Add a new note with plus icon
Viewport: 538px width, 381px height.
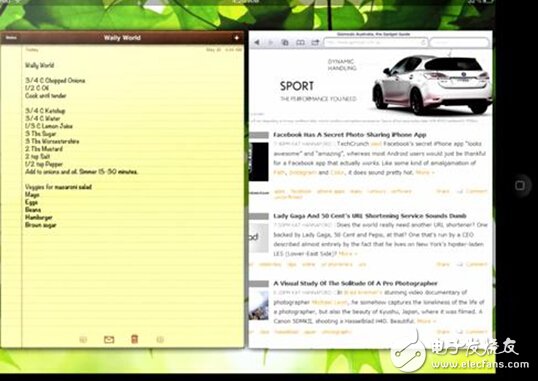[236, 38]
